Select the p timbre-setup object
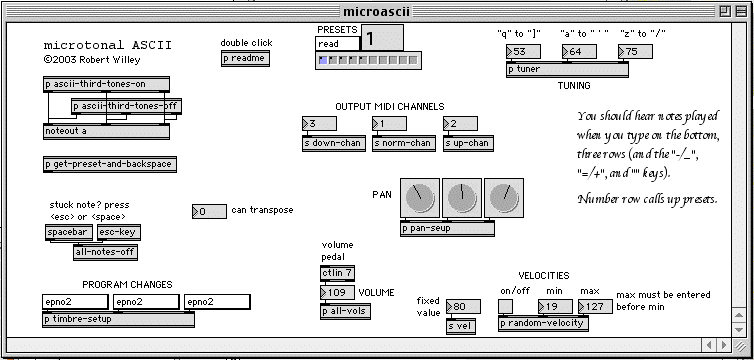 (x=118, y=320)
